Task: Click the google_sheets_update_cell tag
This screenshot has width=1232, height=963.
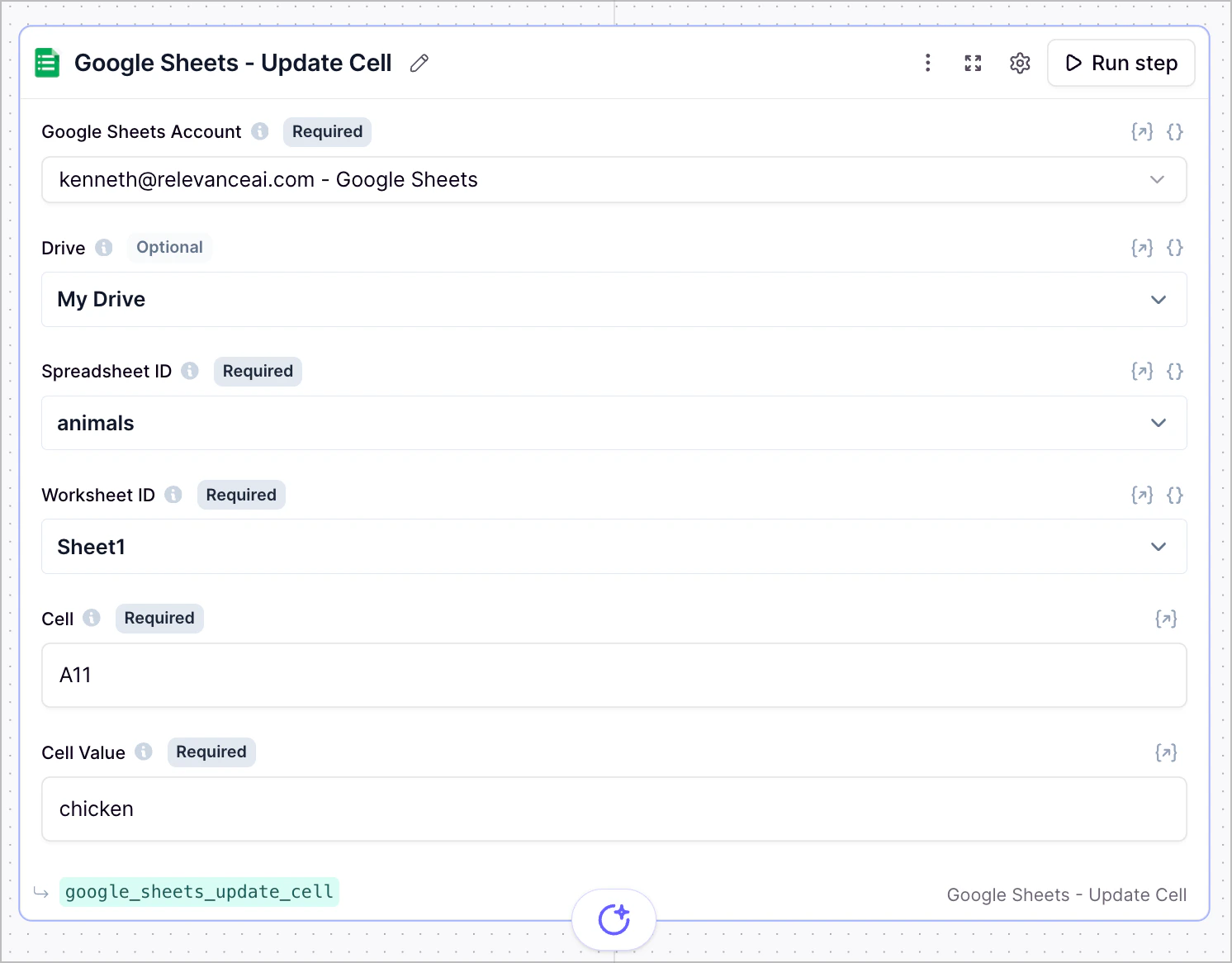Action: coord(199,892)
